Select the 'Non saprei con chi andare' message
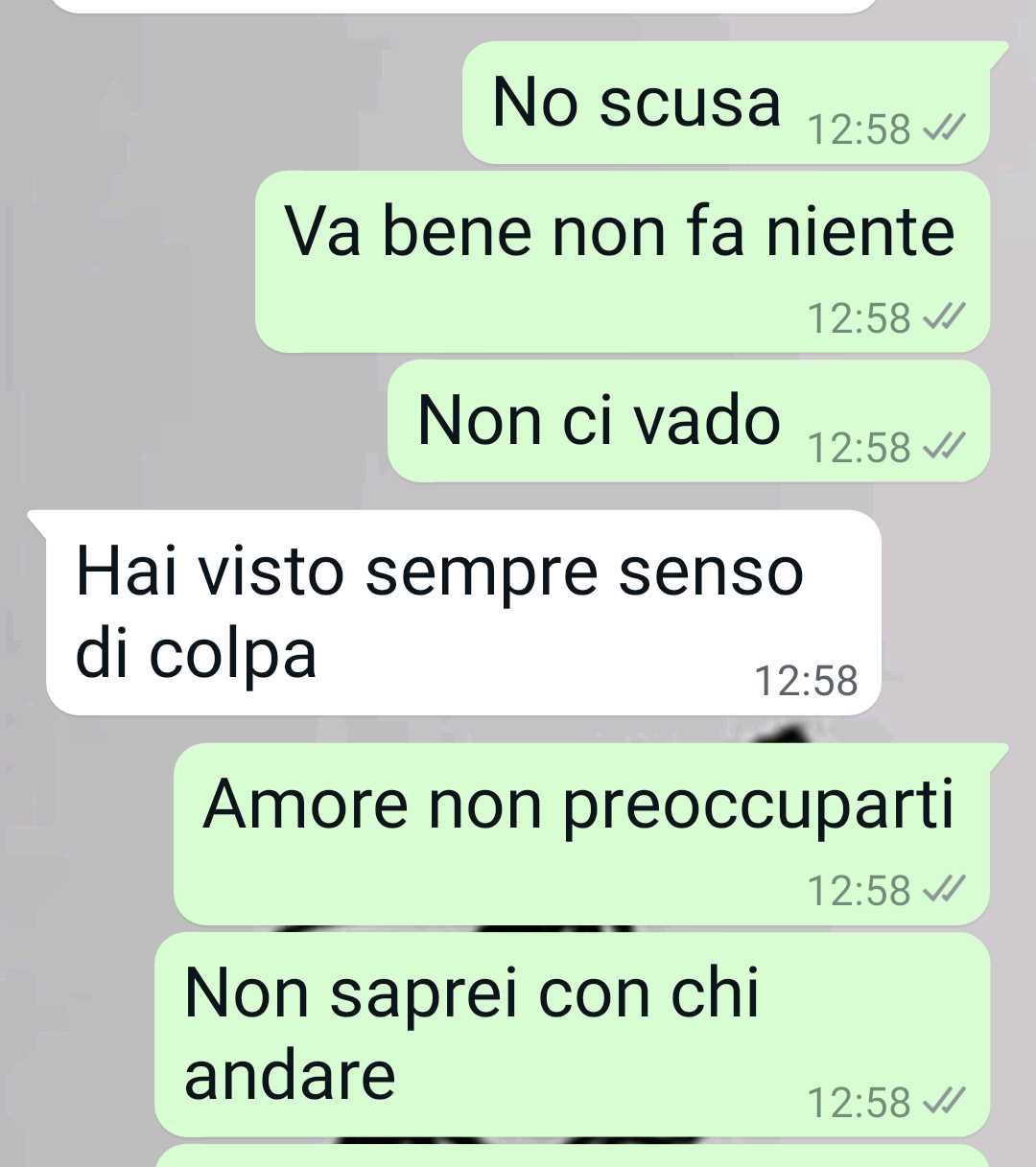1036x1167 pixels. tap(572, 1035)
